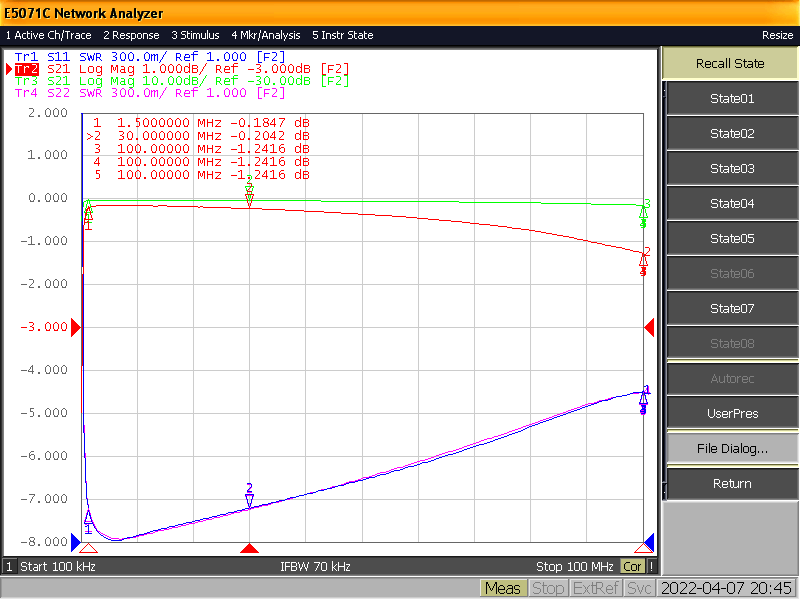Recall State05

click(732, 238)
